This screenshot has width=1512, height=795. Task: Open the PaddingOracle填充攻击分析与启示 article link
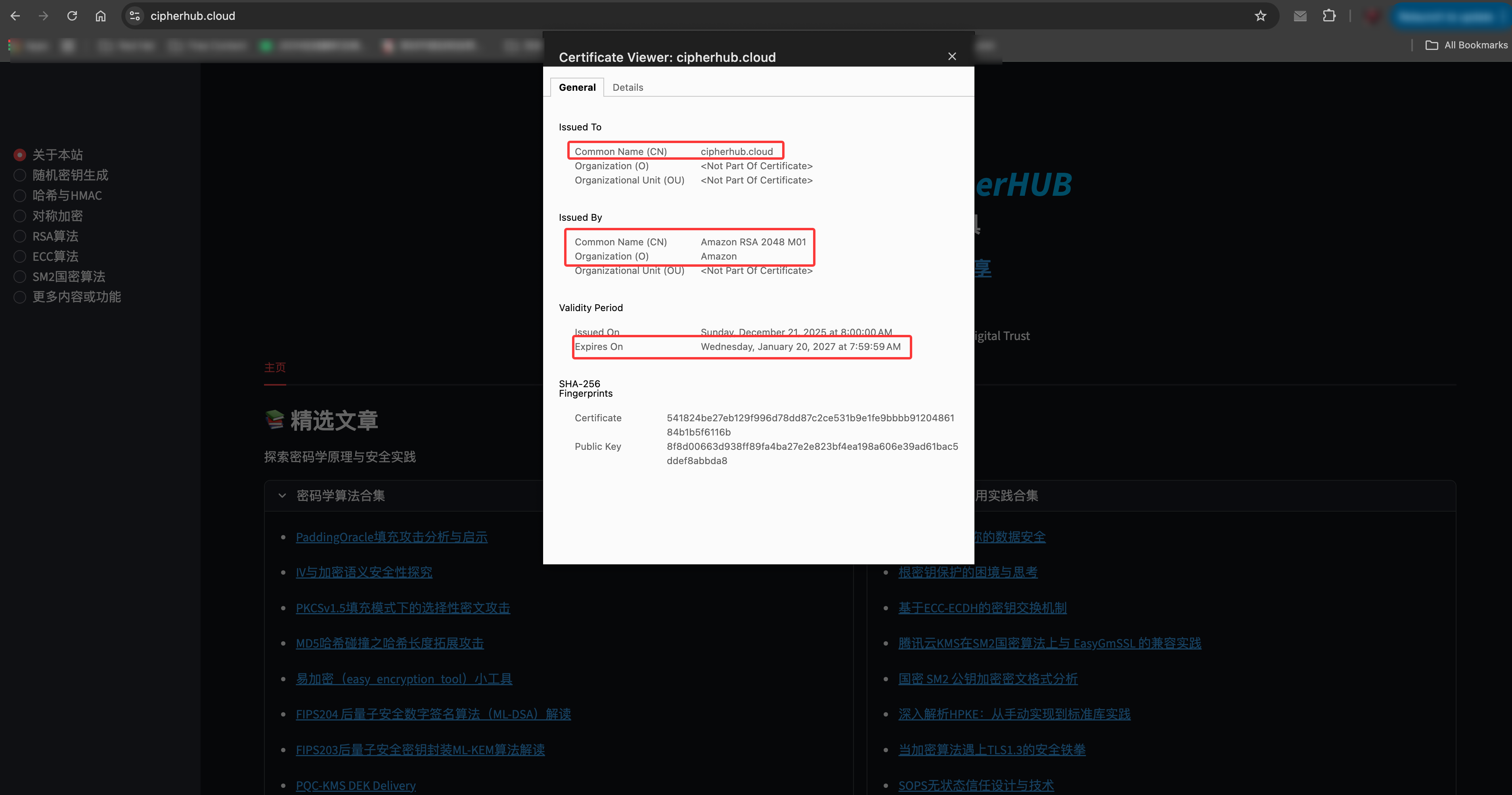point(392,537)
